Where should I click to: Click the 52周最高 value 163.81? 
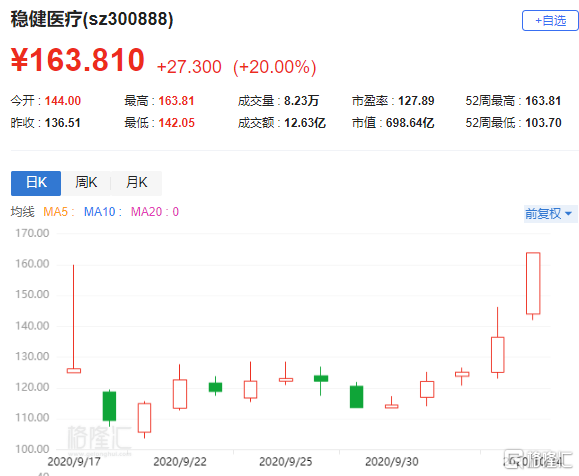coord(543,101)
